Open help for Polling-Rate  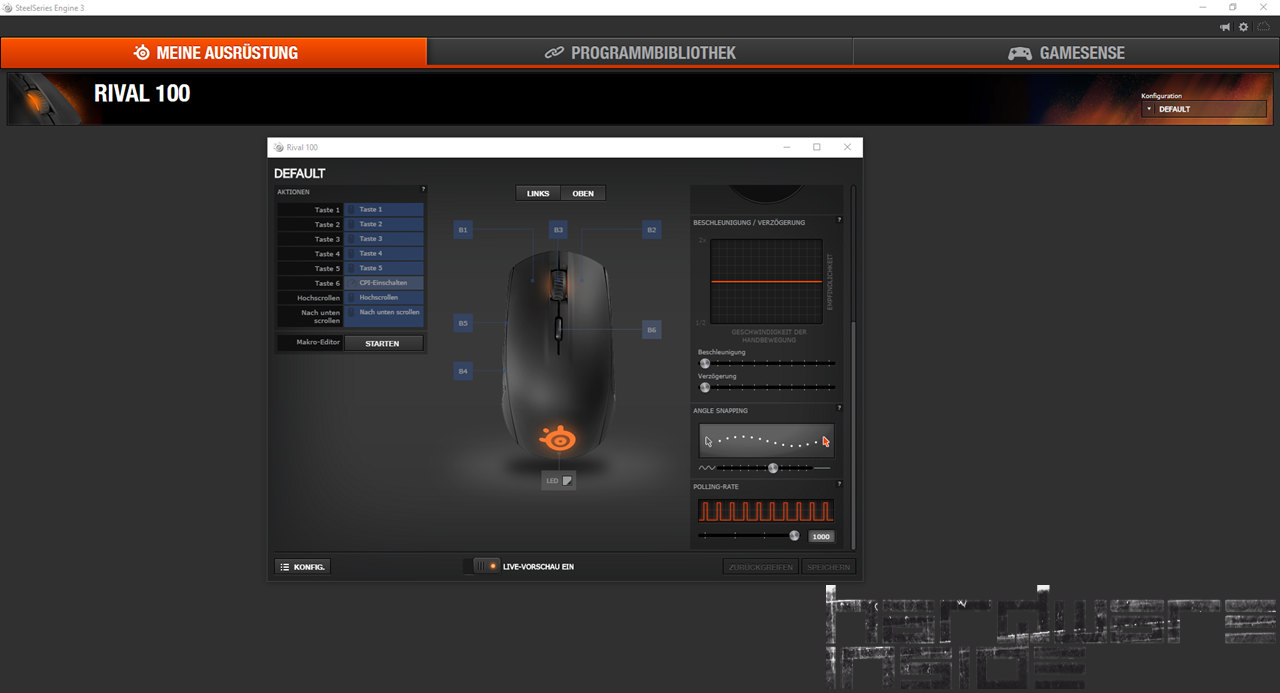[x=839, y=484]
